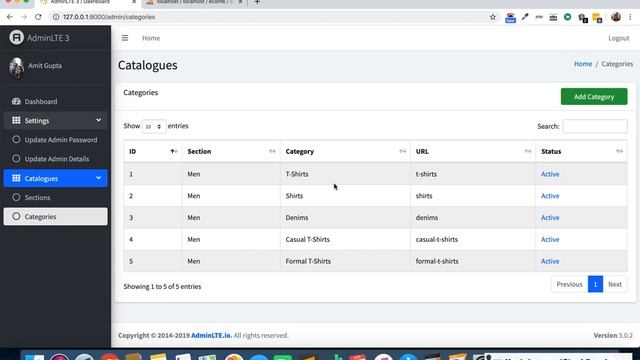Toggle Active status for Formal T-Shirts row
Screen dimensions: 640x360
click(x=550, y=261)
